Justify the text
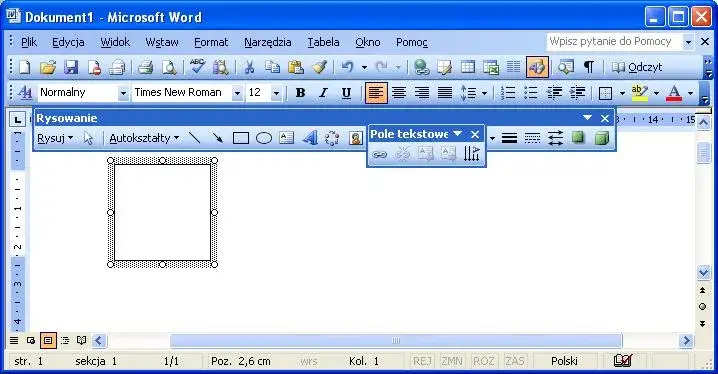The image size is (718, 374). point(445,93)
